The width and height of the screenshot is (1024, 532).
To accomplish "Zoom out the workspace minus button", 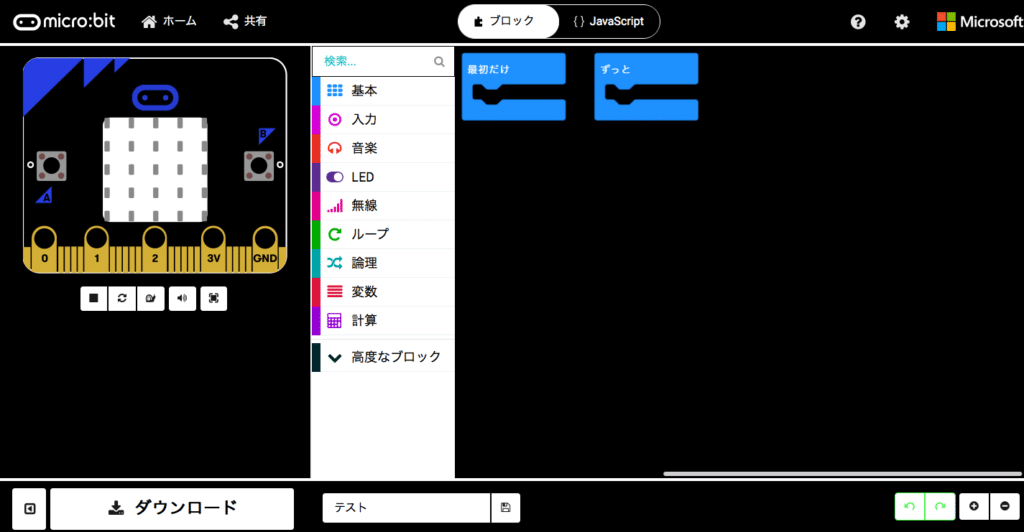I will coord(1005,507).
